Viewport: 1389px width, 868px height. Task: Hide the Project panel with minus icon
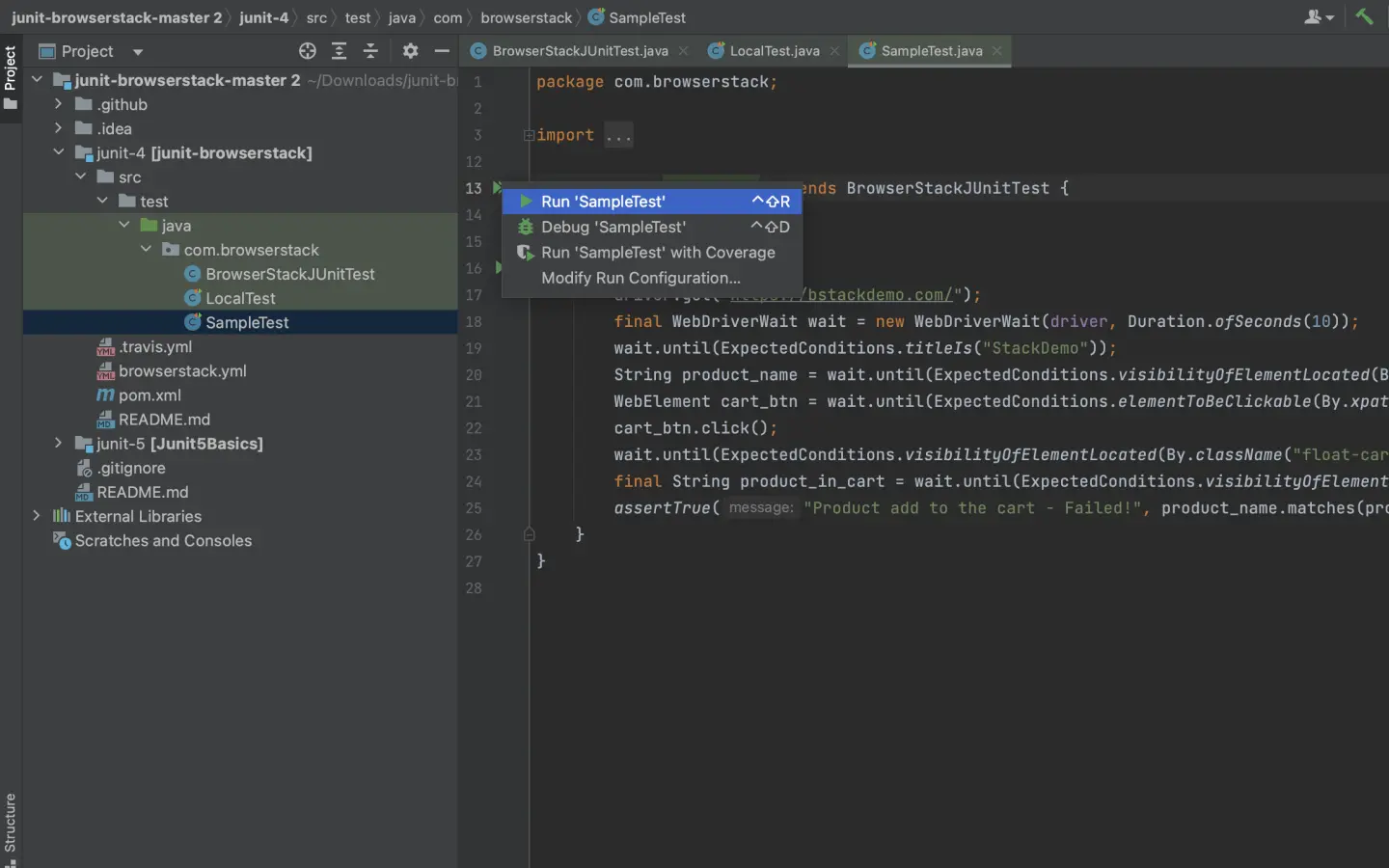442,51
